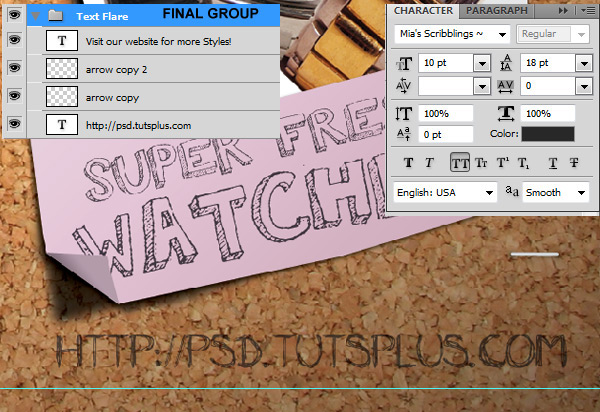Click the HTTP://PSD.TUTSPLUS.COM text on canvas
The image size is (600, 412).
click(x=311, y=350)
